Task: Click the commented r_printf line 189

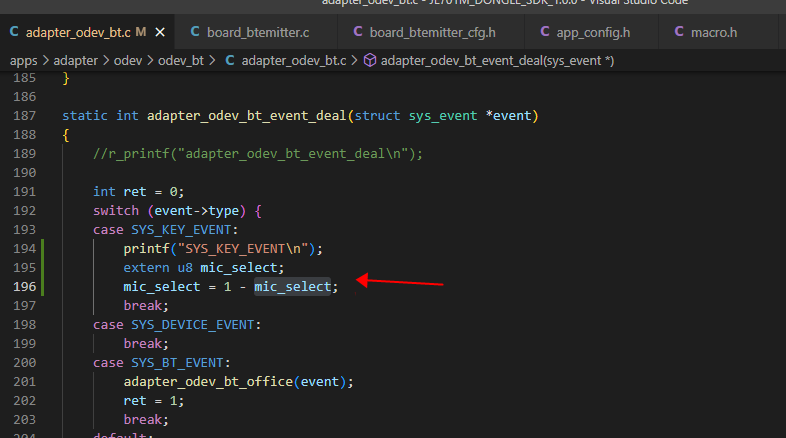Action: (258, 154)
